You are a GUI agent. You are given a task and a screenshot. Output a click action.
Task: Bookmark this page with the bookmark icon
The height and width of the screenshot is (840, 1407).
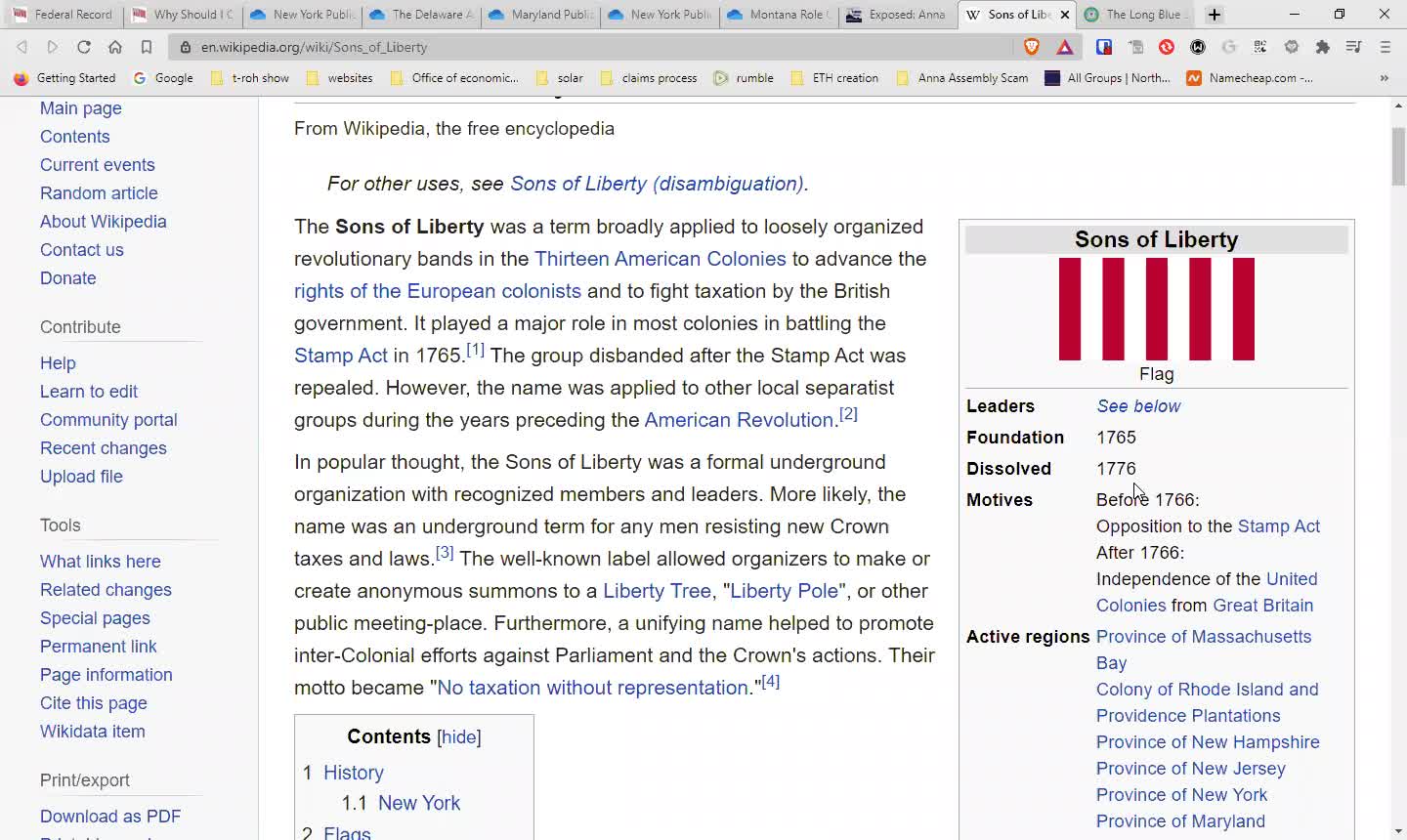pyautogui.click(x=147, y=47)
